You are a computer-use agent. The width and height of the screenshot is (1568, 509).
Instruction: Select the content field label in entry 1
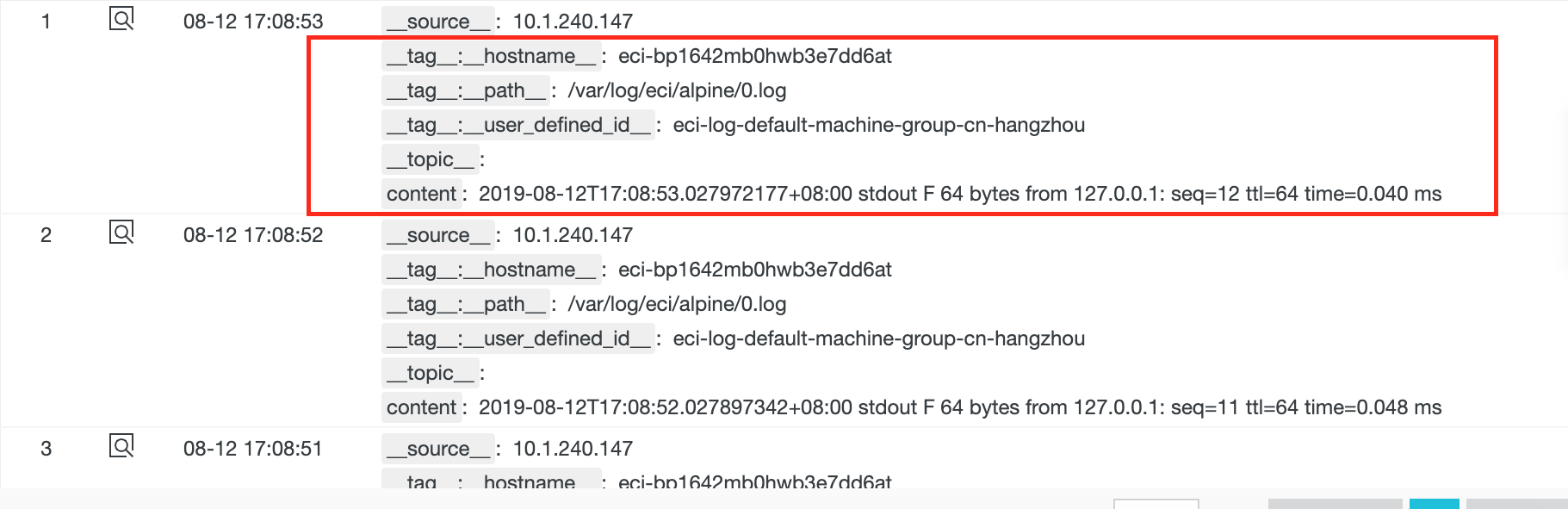point(421,194)
